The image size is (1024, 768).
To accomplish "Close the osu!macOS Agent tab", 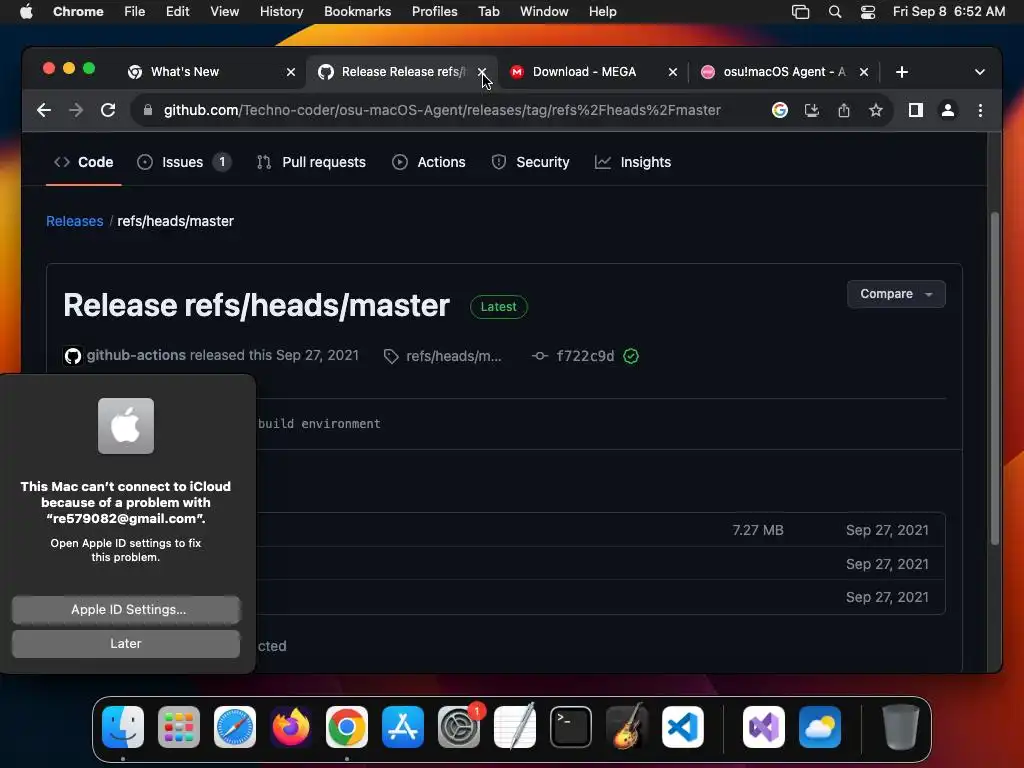I will click(864, 72).
